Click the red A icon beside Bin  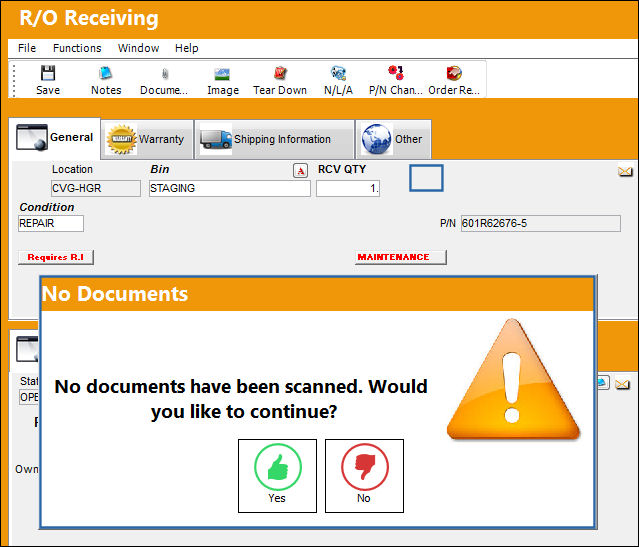coord(300,170)
